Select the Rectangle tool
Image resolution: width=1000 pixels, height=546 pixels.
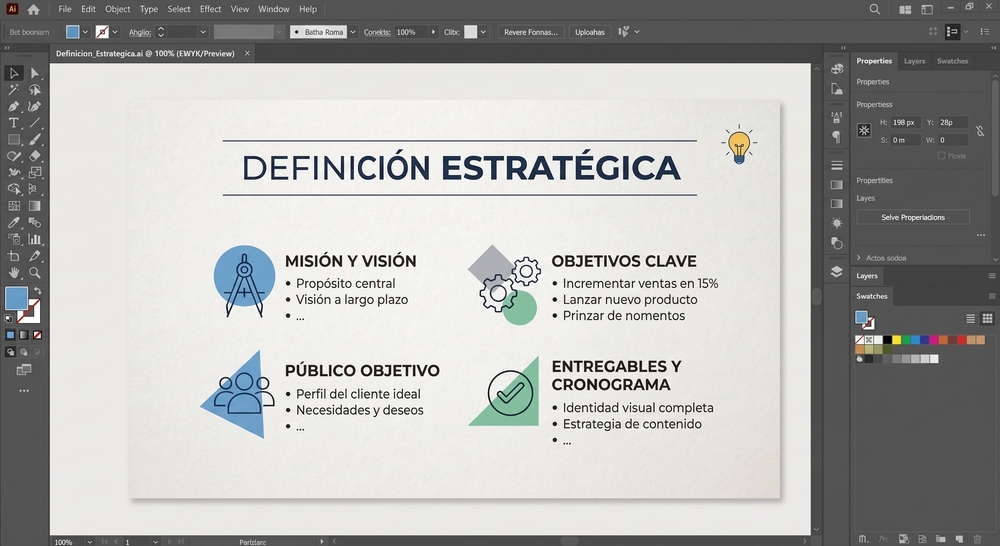point(13,140)
